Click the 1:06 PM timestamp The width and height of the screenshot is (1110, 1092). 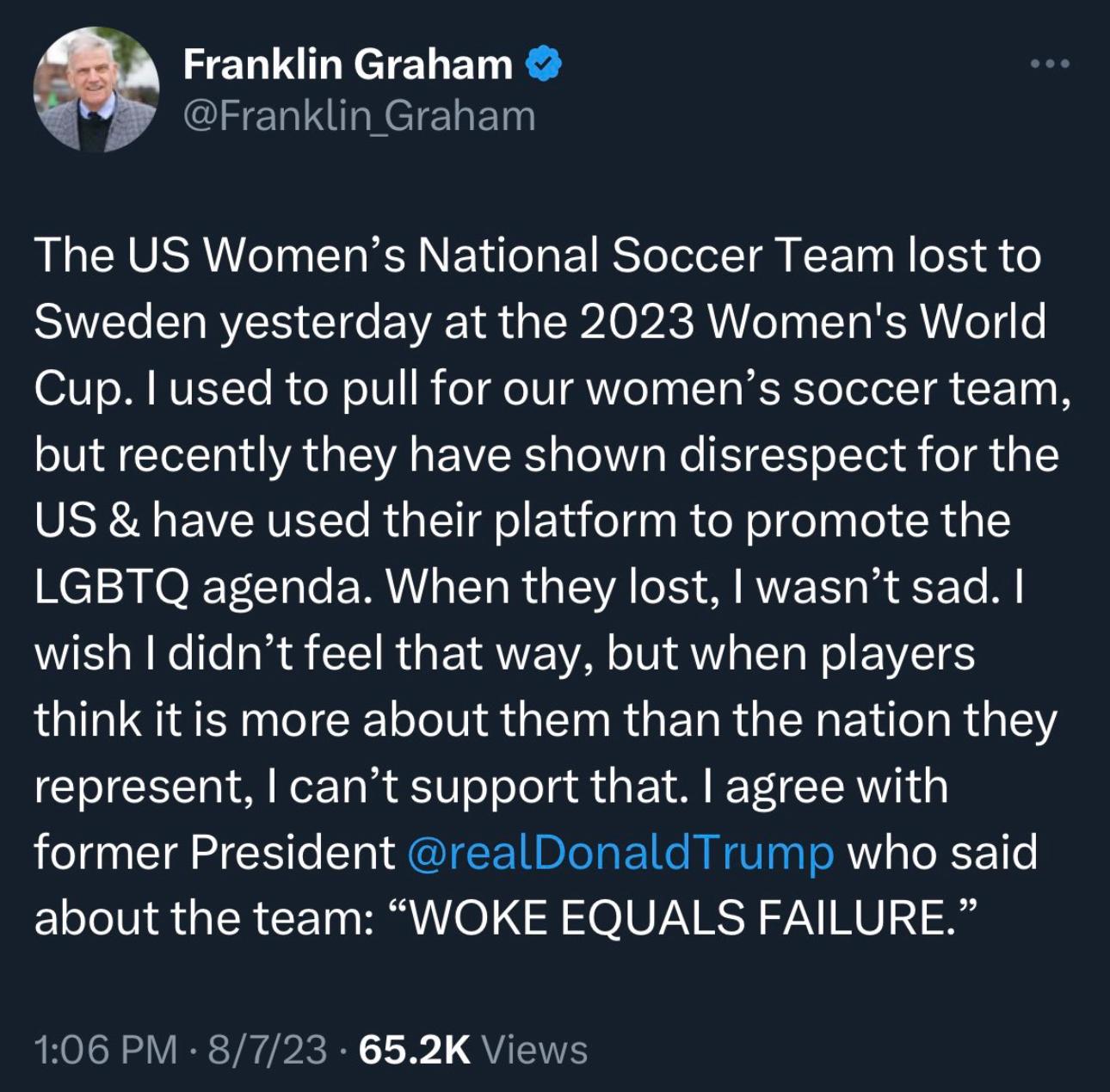click(106, 1050)
